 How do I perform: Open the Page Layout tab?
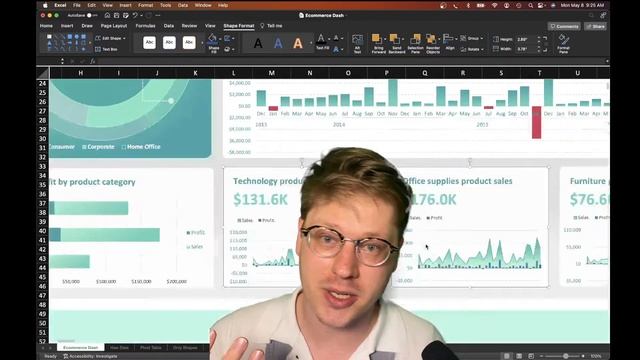[x=114, y=26]
